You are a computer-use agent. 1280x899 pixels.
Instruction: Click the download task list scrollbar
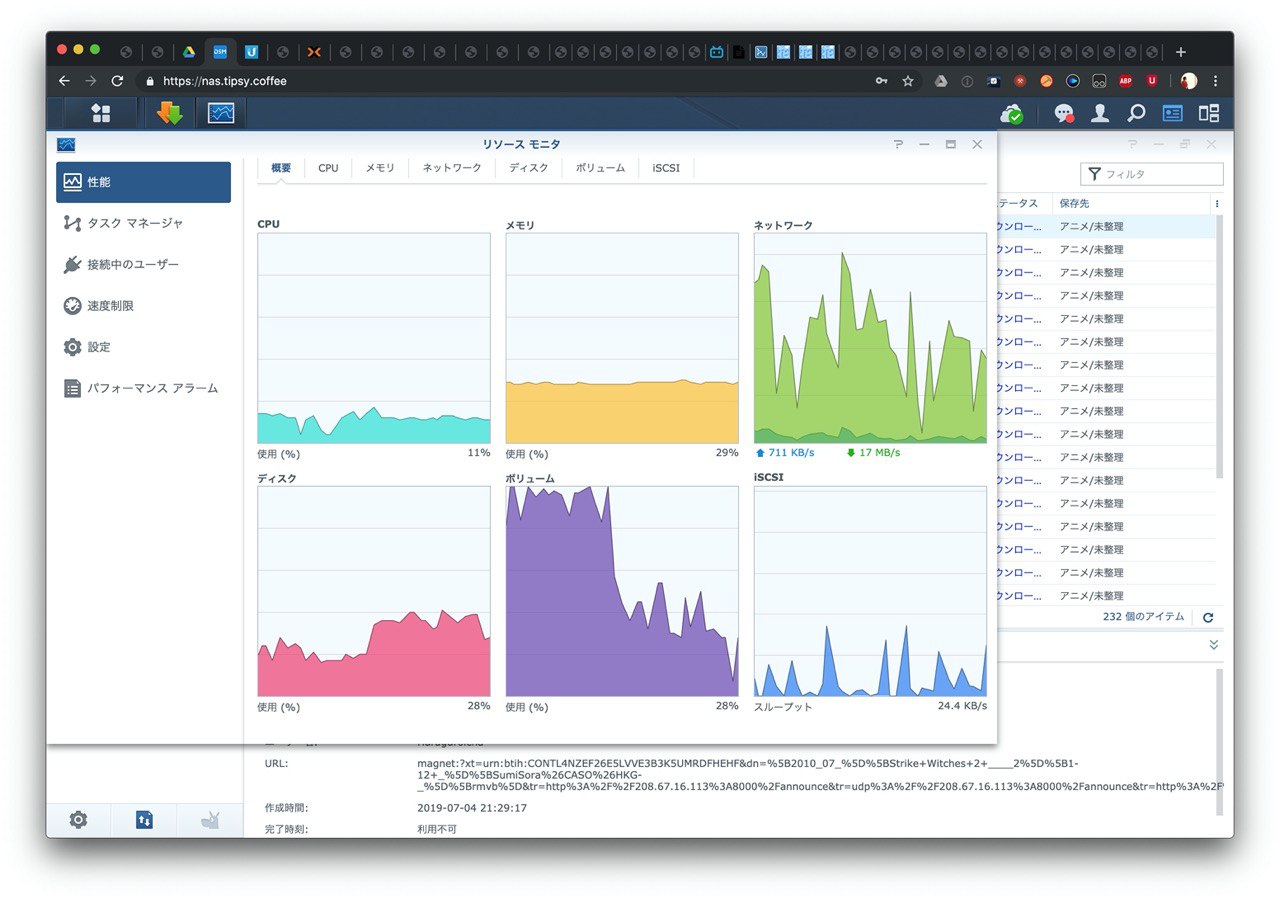tap(1219, 345)
